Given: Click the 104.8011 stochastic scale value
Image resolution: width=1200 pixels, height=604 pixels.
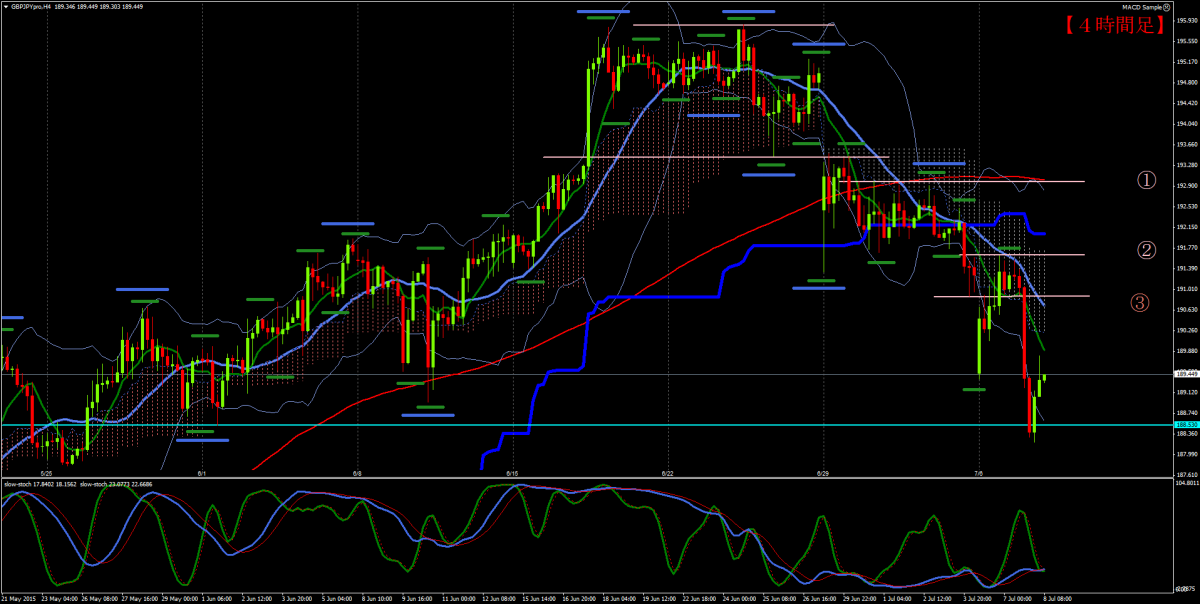Looking at the screenshot, I should click(1188, 482).
